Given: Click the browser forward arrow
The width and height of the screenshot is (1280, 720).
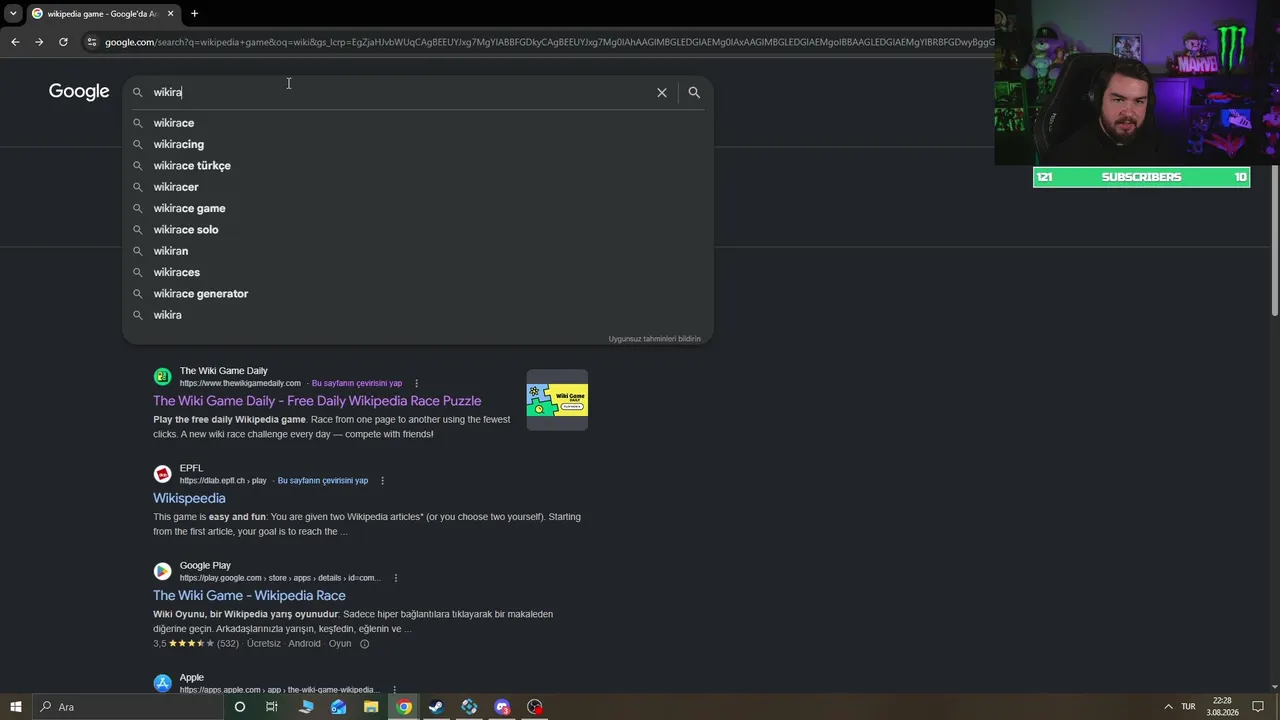Looking at the screenshot, I should (x=39, y=42).
